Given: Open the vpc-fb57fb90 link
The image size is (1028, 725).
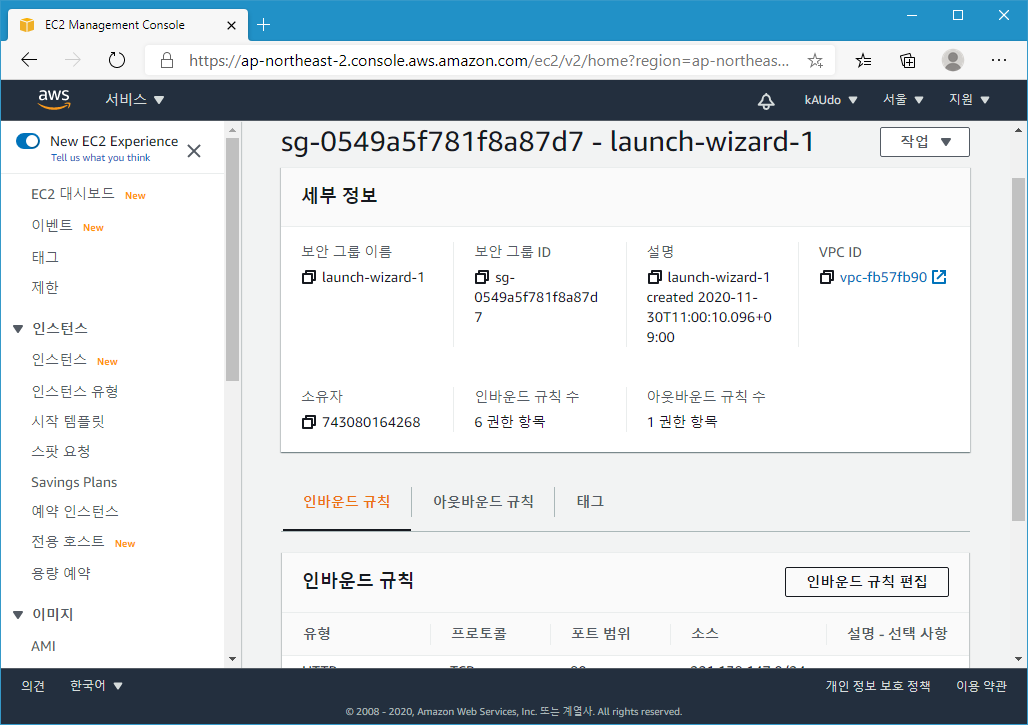Looking at the screenshot, I should [883, 277].
